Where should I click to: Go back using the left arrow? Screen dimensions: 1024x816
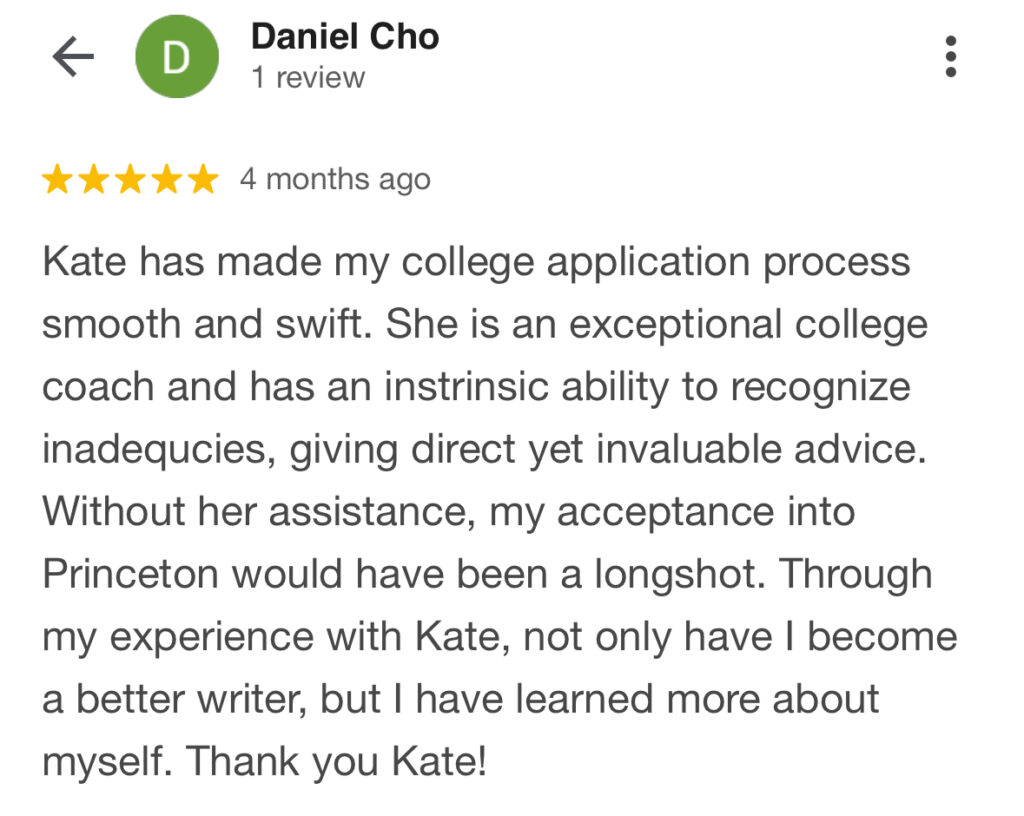[73, 57]
